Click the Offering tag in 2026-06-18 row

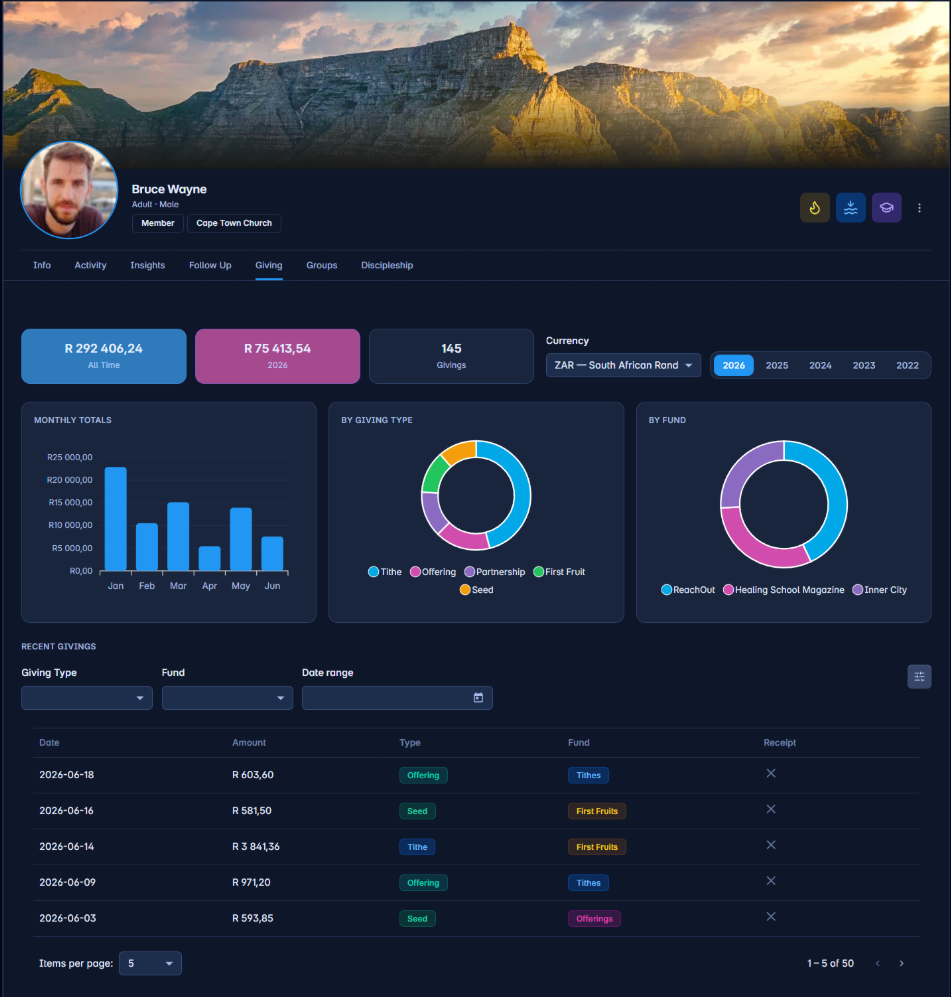click(423, 775)
